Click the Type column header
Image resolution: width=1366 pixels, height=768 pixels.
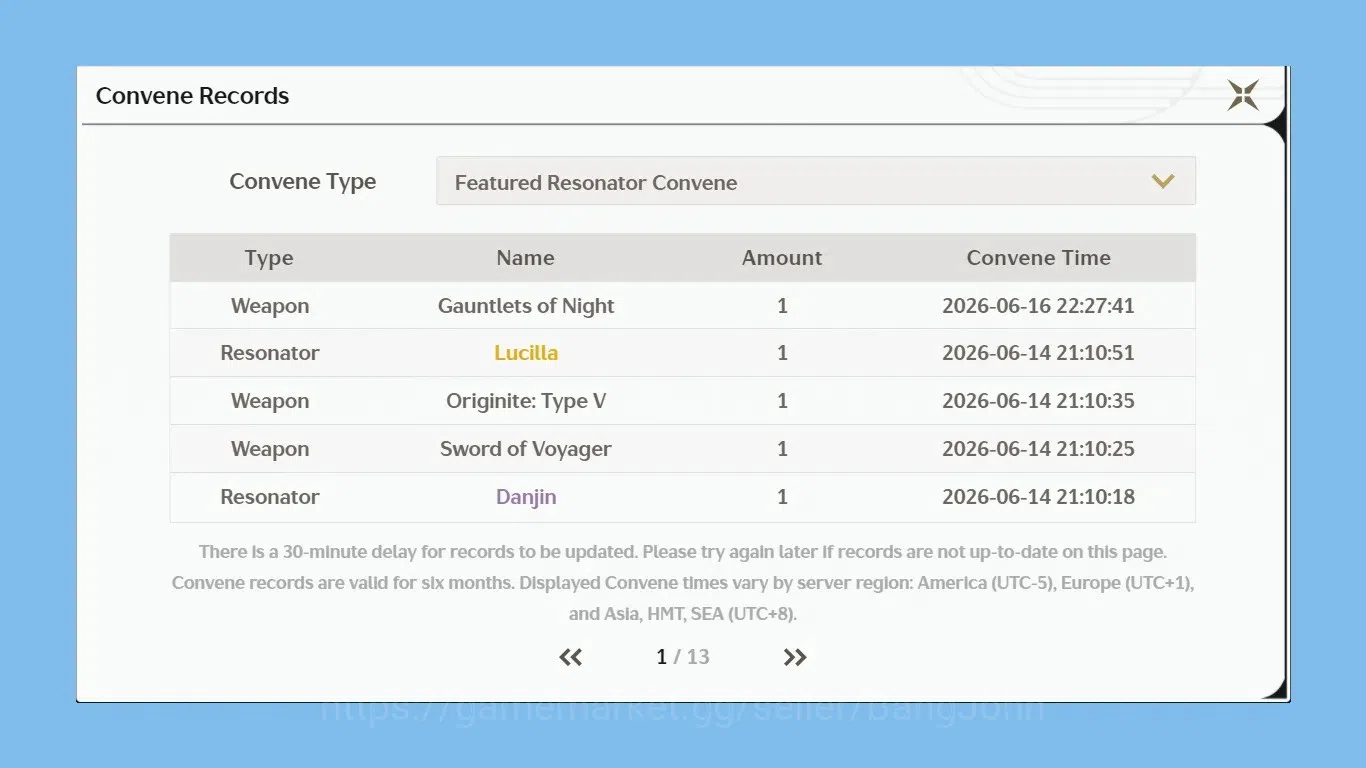coord(269,258)
